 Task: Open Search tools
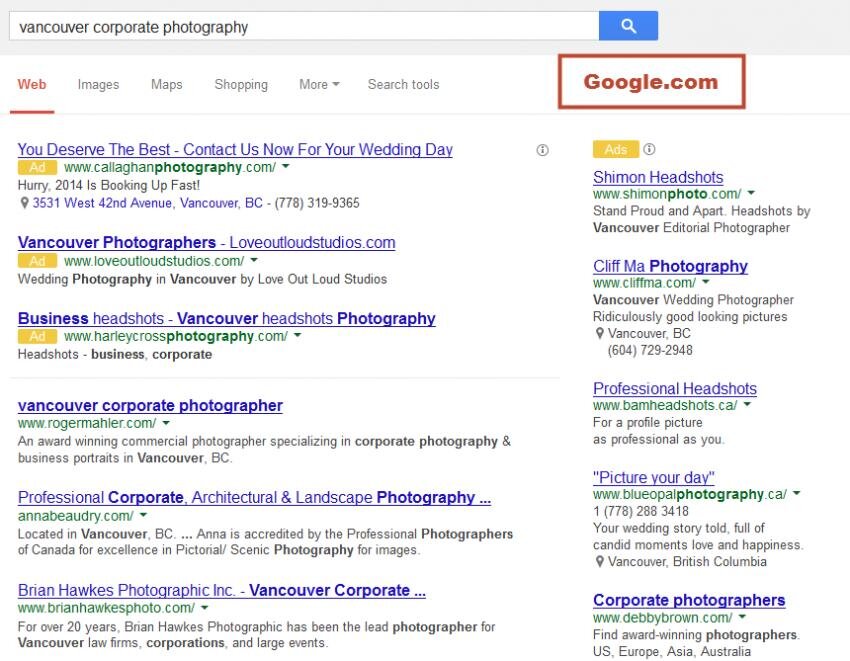[403, 85]
